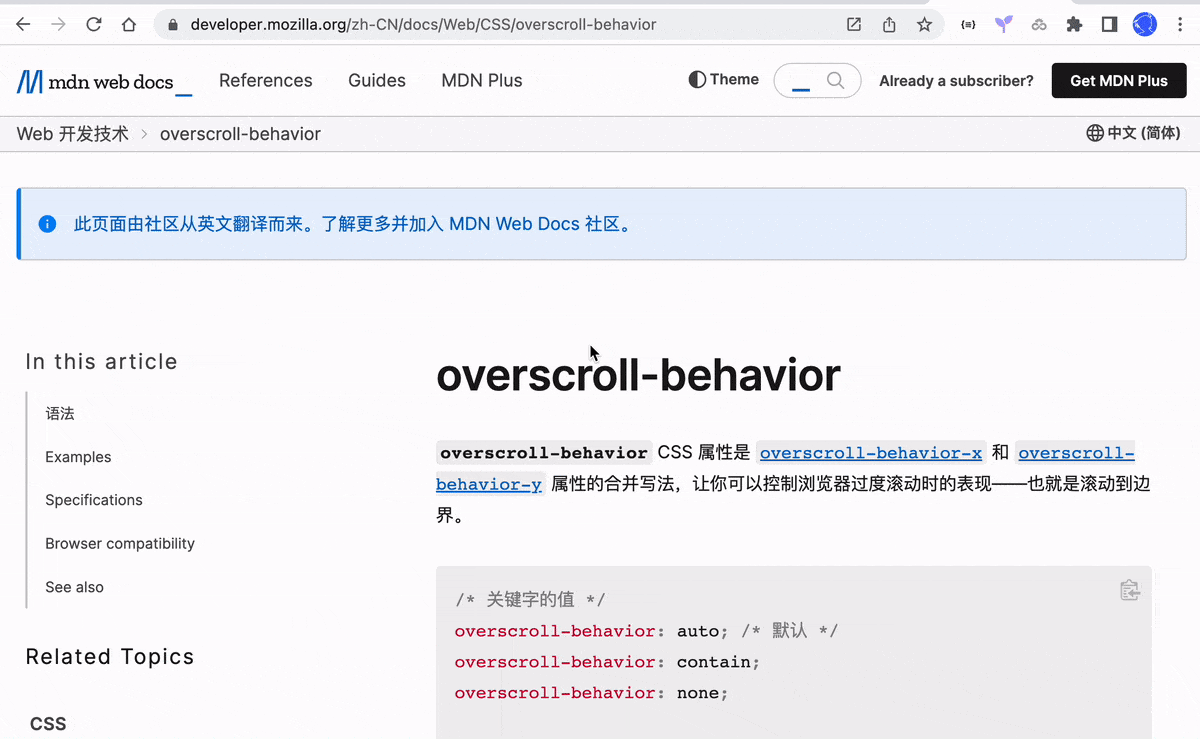This screenshot has height=739, width=1200.
Task: Click the lock icon in address bar
Action: (x=172, y=24)
